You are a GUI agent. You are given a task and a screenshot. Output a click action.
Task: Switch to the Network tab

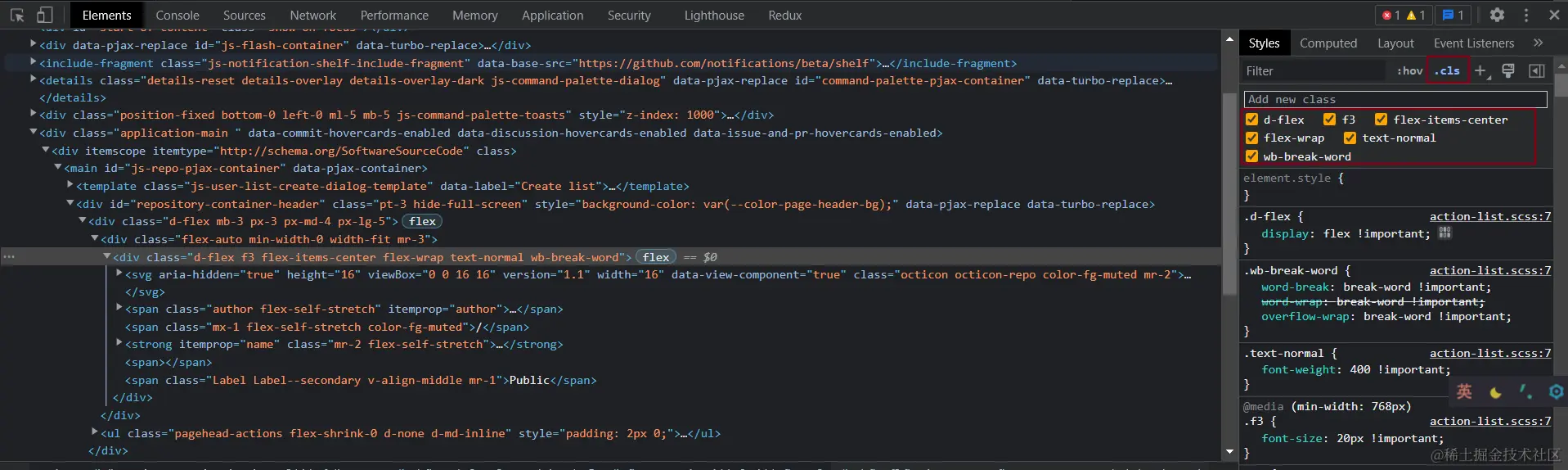point(312,16)
